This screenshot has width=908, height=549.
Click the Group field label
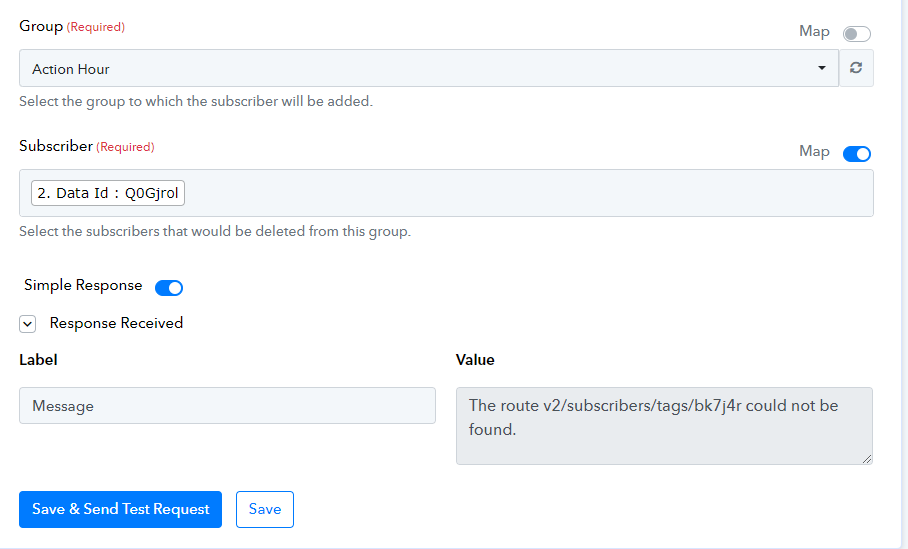pos(41,26)
